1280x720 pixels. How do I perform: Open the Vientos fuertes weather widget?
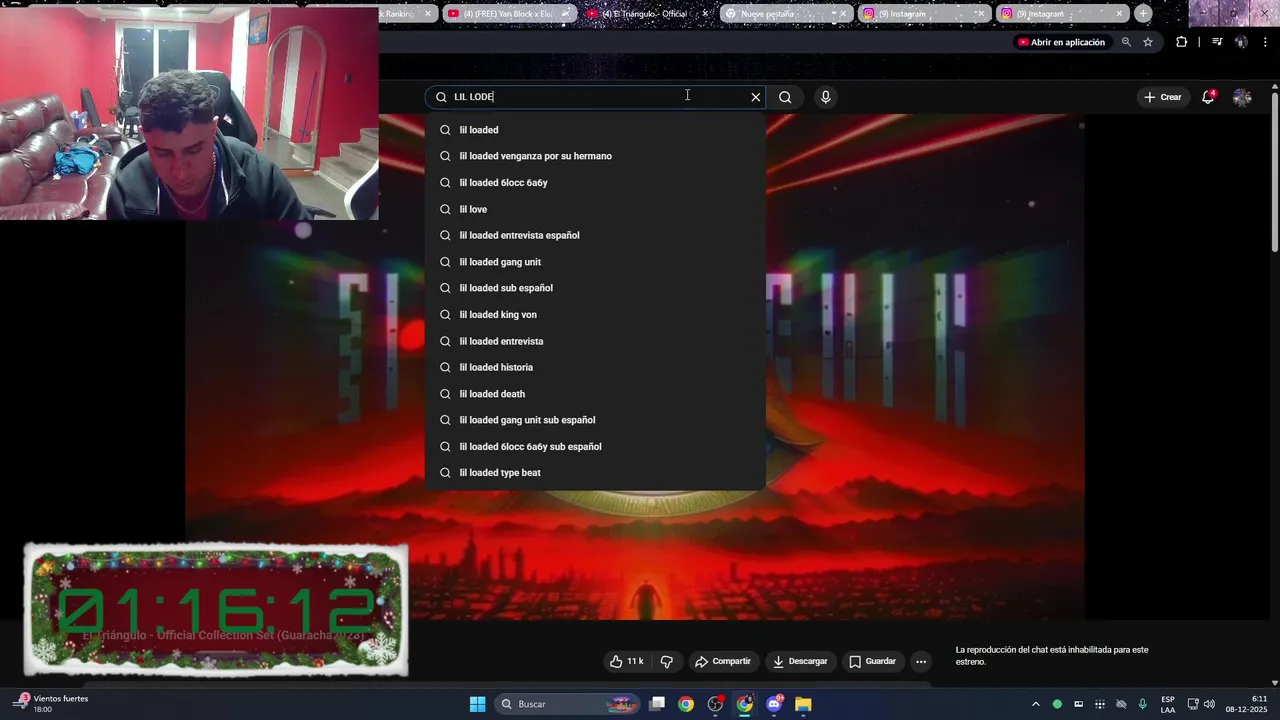click(x=50, y=704)
